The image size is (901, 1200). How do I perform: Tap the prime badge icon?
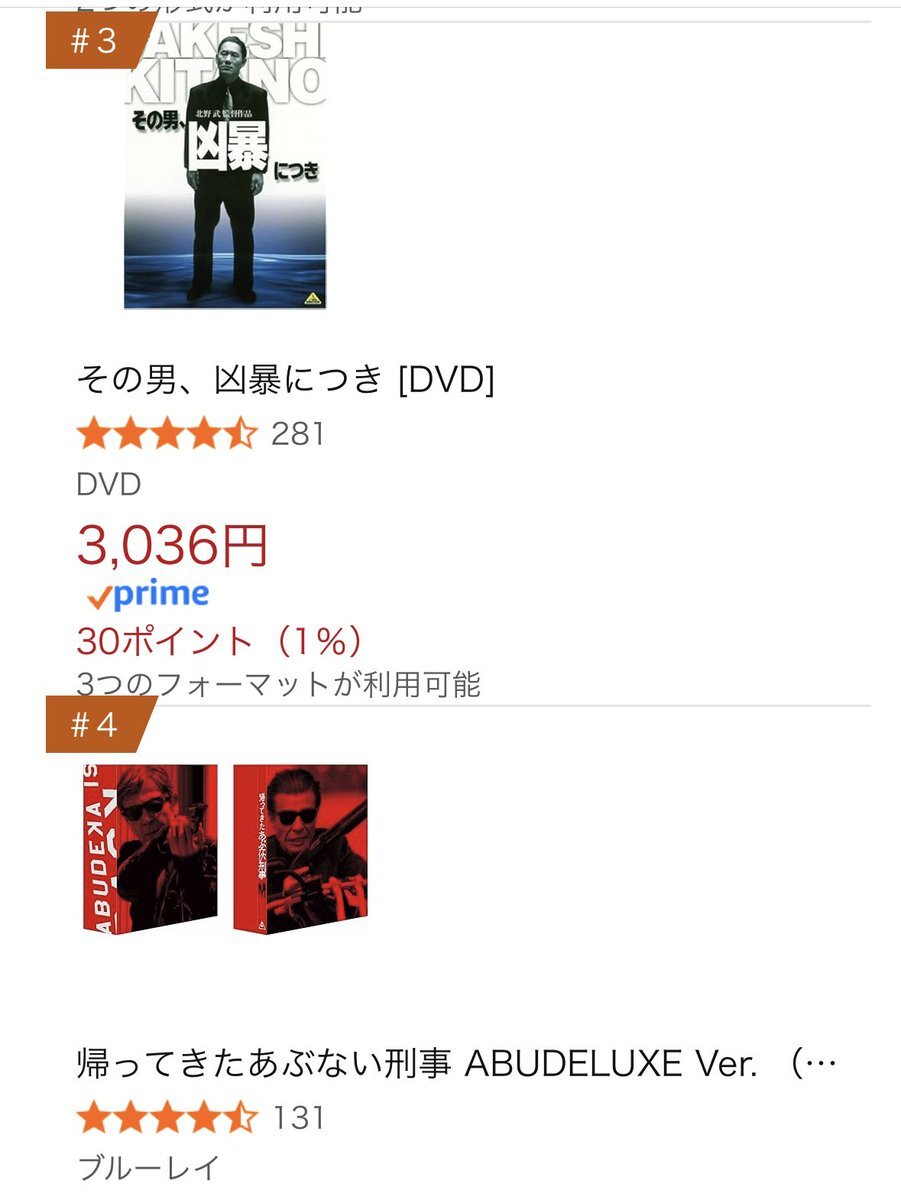pos(148,595)
